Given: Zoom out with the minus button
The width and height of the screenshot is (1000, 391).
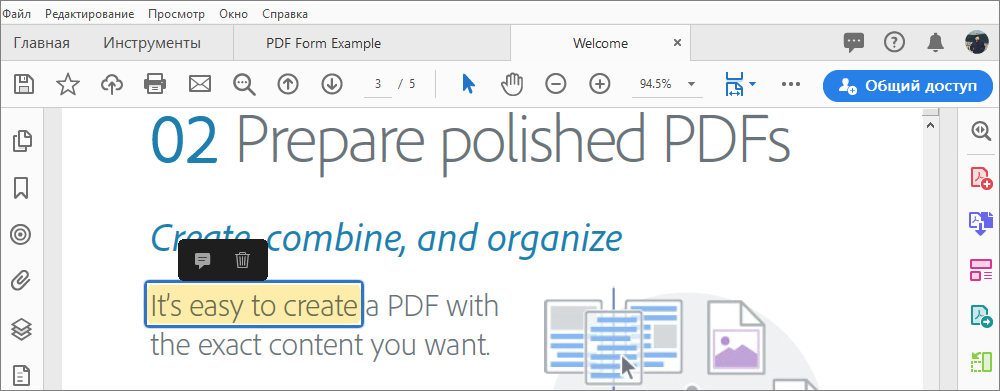Looking at the screenshot, I should point(555,84).
